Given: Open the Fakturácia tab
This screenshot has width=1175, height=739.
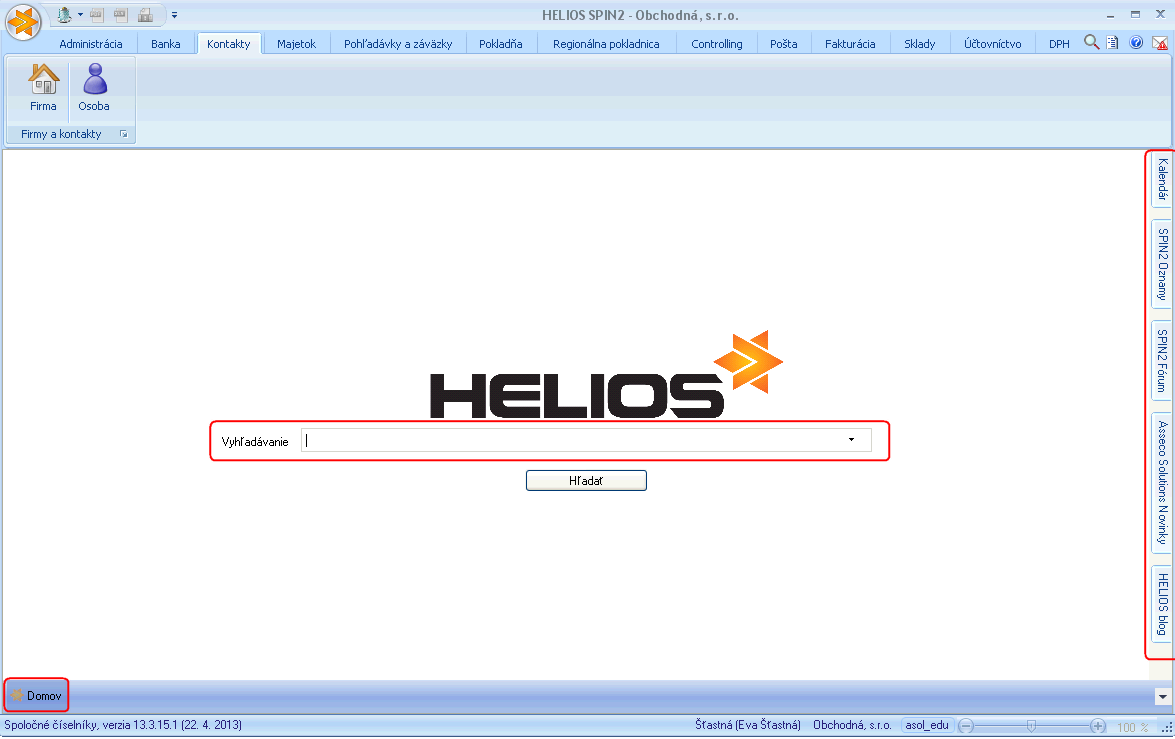Looking at the screenshot, I should 850,43.
